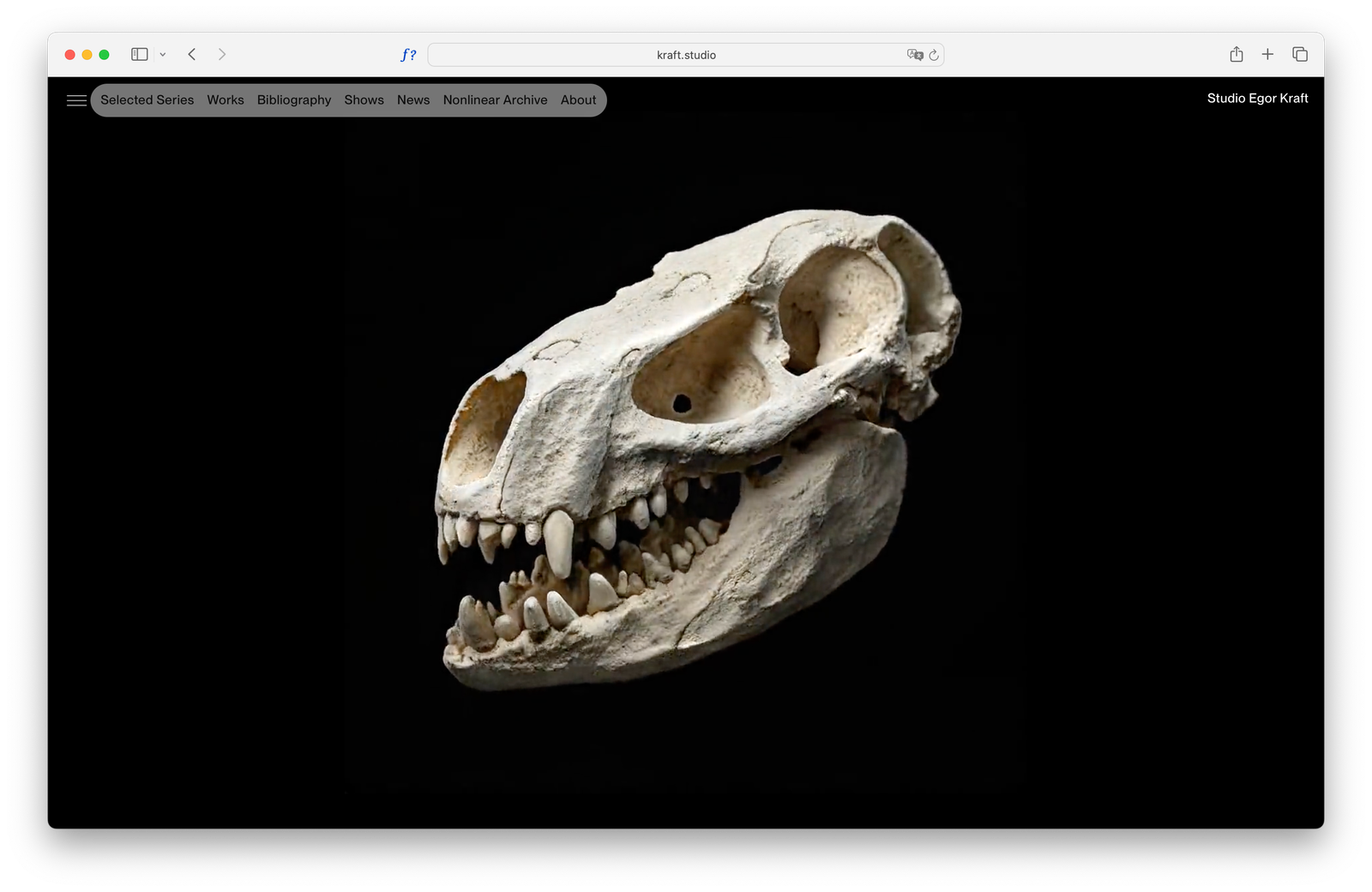Screen dimensions: 1372x892
Task: Click the Studio Egor Kraft title
Action: tap(1257, 99)
